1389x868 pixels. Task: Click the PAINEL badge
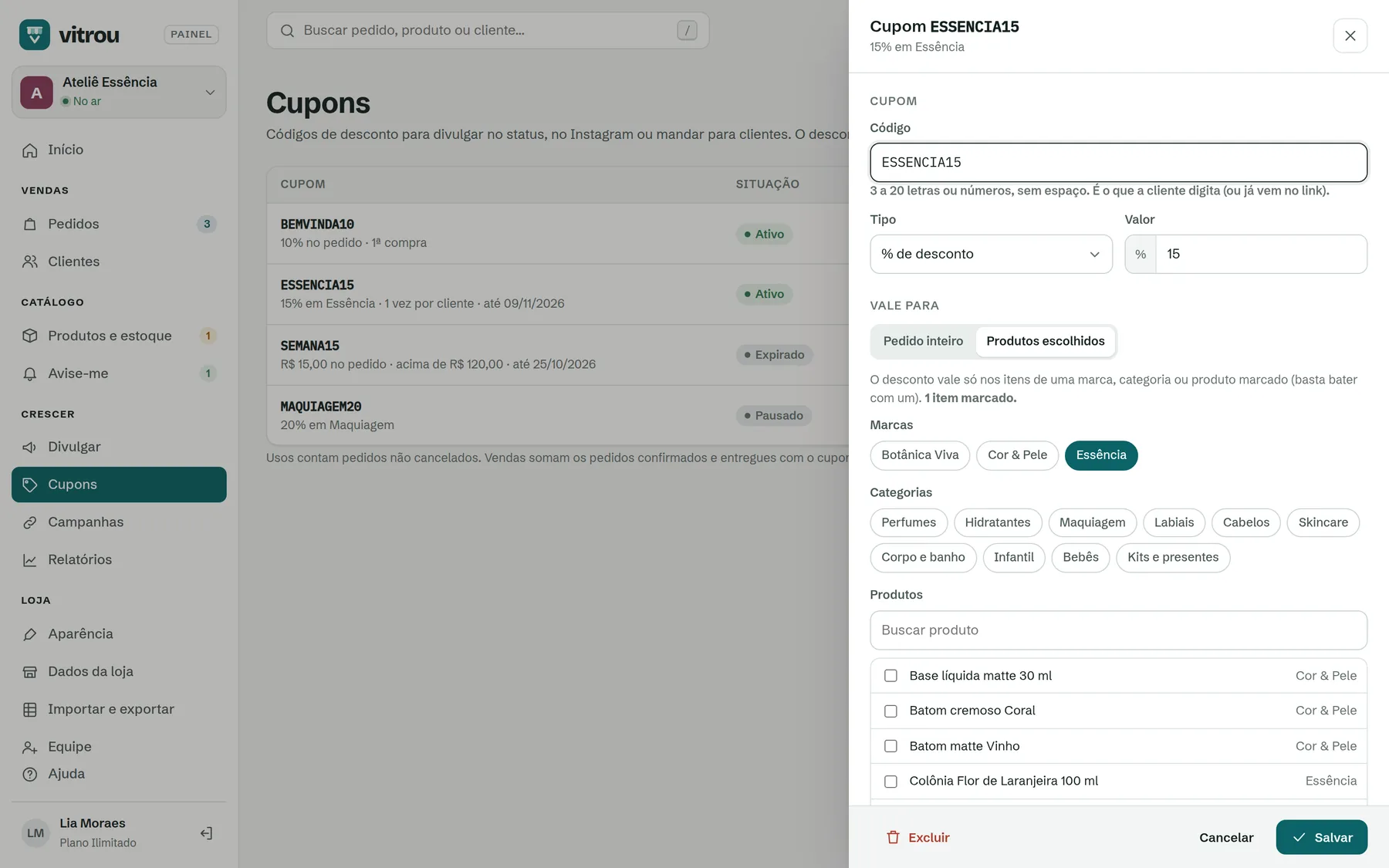(x=191, y=35)
